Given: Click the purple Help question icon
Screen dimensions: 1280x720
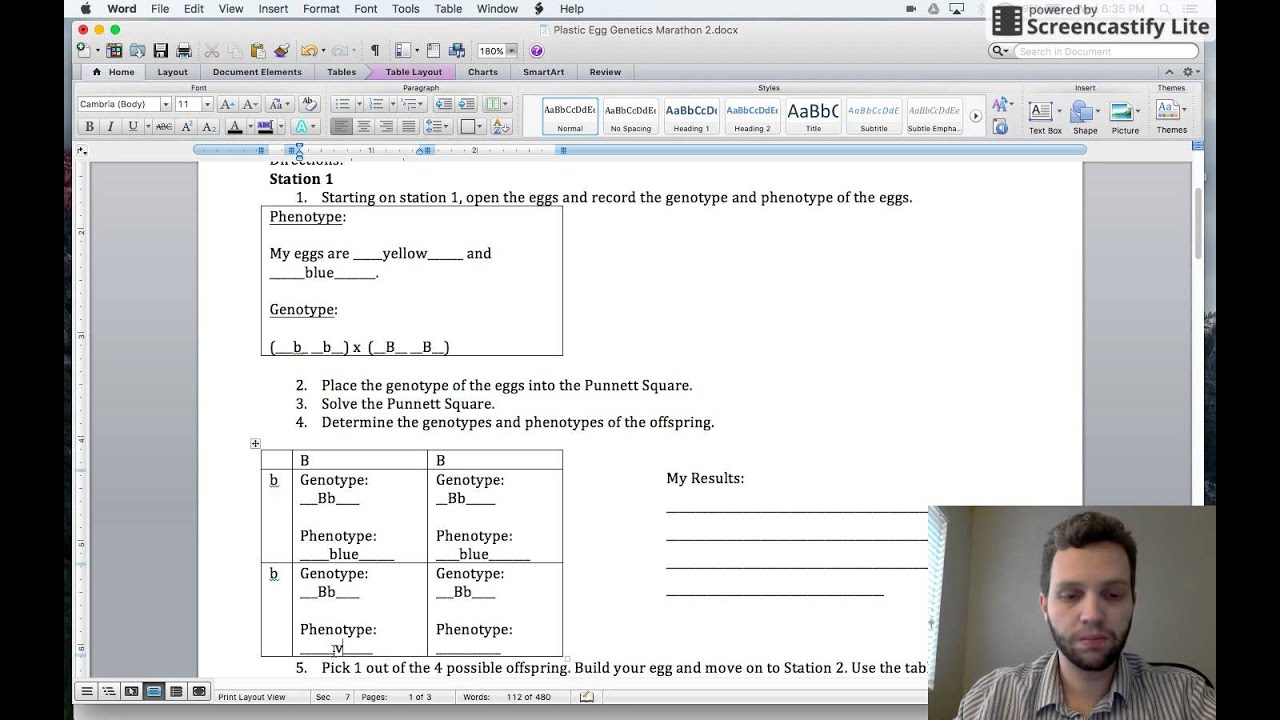Looking at the screenshot, I should point(537,50).
